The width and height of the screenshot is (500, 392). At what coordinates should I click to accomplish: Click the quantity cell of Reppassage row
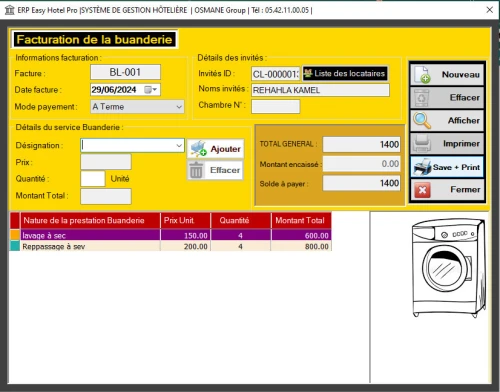pyautogui.click(x=241, y=246)
